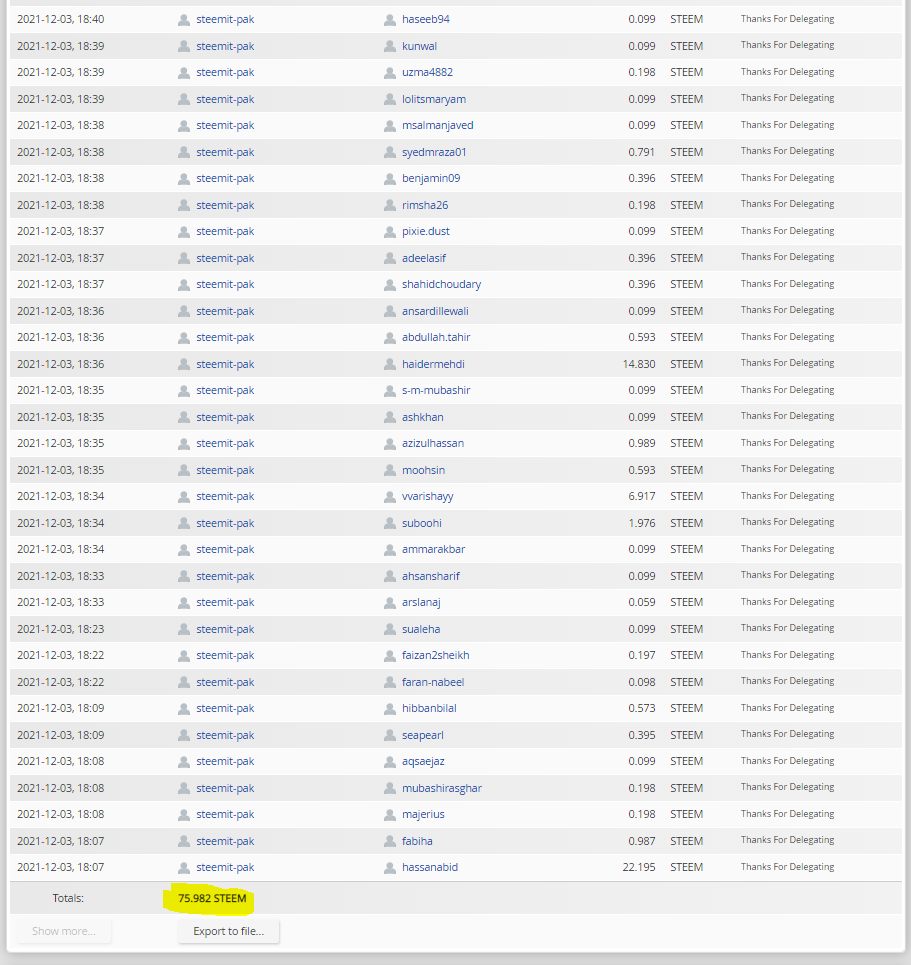
Task: Click the avatar icon beside shahidchoudary
Action: tap(390, 285)
